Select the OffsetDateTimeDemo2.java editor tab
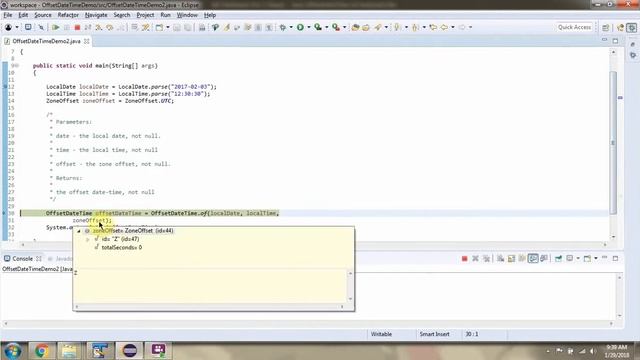 [46, 41]
